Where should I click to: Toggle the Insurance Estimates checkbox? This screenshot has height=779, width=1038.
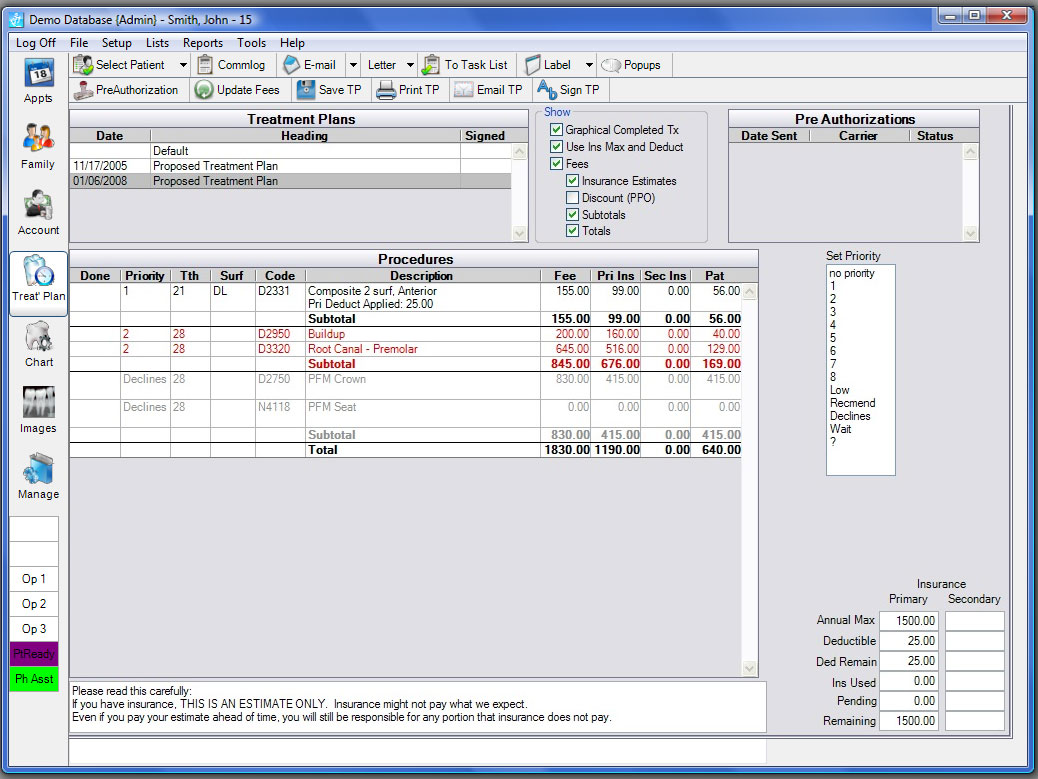point(573,181)
